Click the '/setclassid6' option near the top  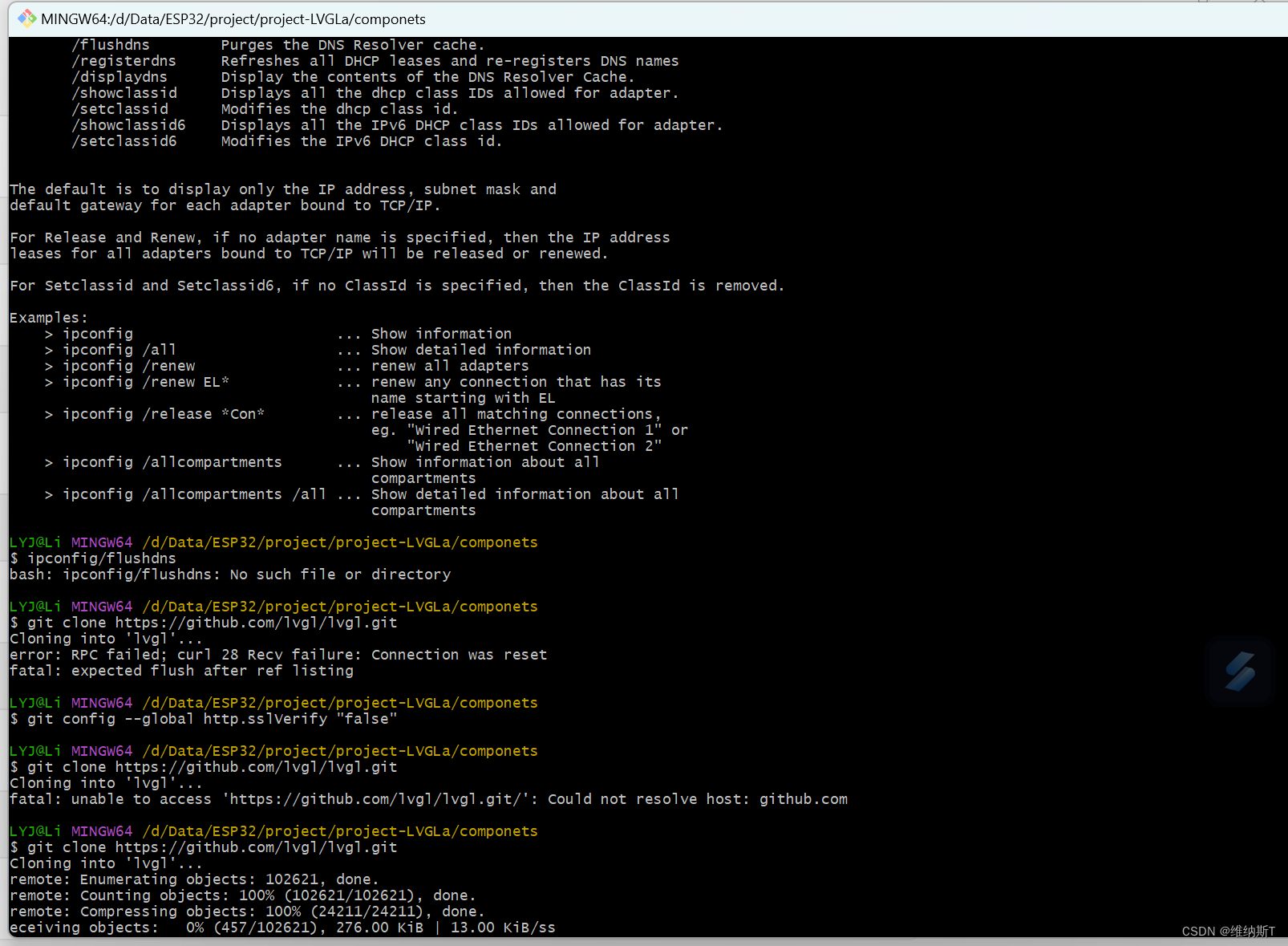[124, 140]
